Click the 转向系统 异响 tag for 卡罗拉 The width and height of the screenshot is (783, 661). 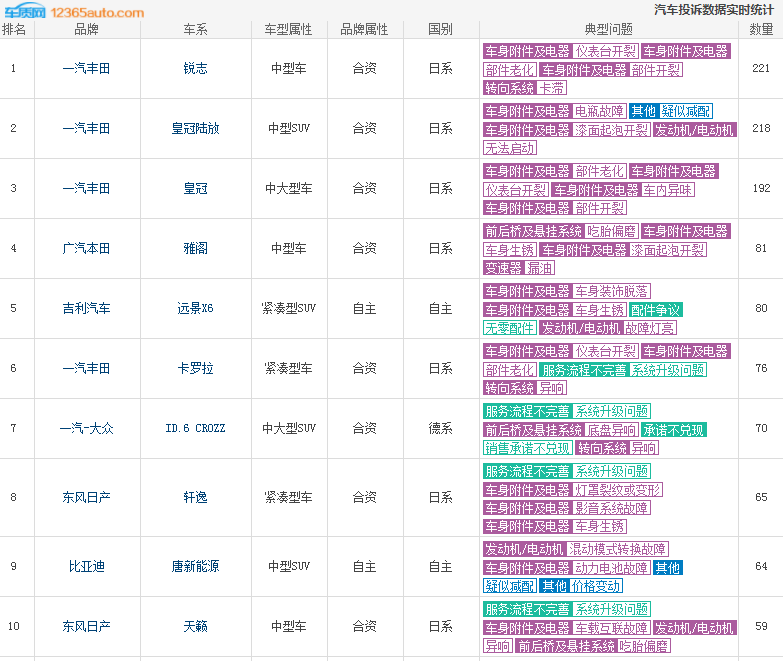(525, 388)
